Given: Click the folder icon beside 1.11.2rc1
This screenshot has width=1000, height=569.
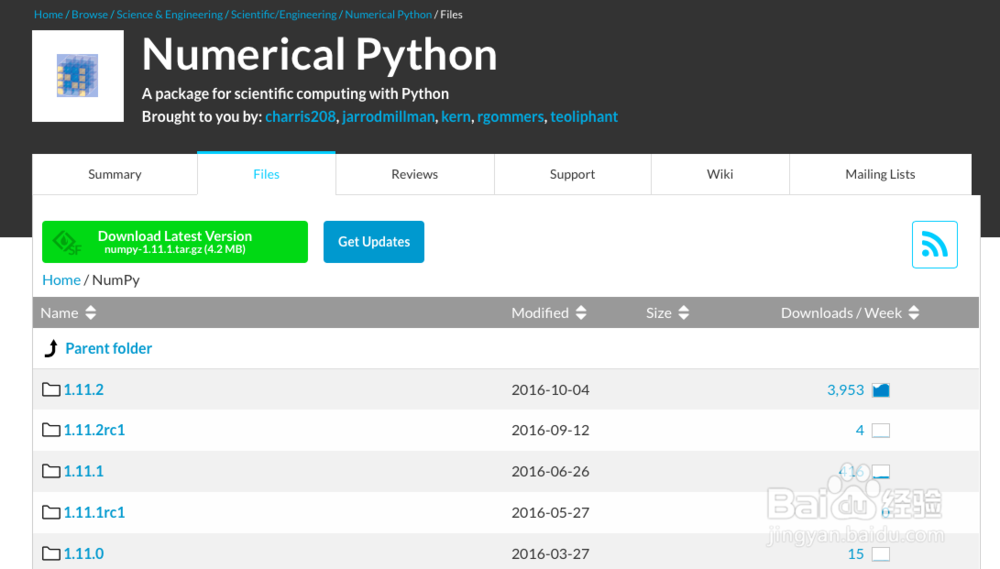Looking at the screenshot, I should click(x=51, y=430).
